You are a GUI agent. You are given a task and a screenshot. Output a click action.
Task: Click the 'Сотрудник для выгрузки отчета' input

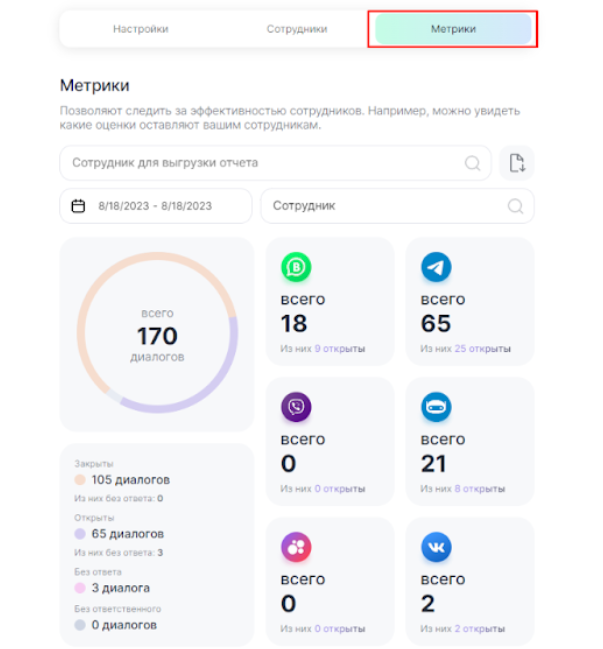click(260, 163)
